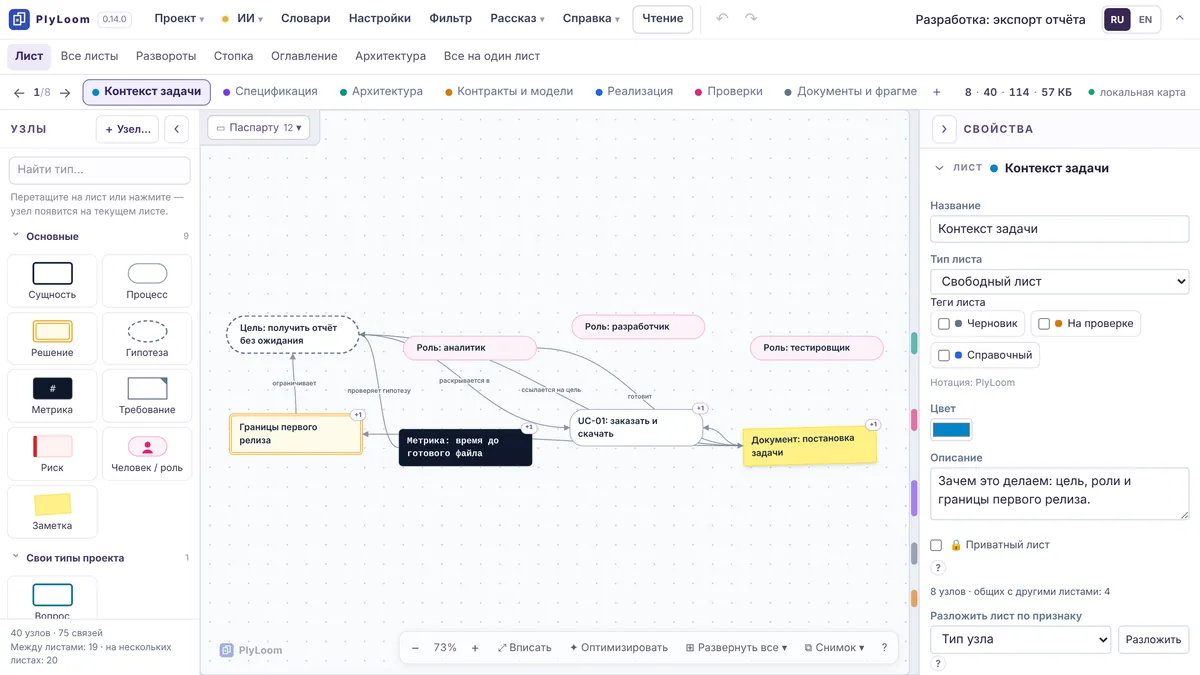Collapse the top bar with the chevron-up icon
The height and width of the screenshot is (675, 1200).
[x=1181, y=19]
